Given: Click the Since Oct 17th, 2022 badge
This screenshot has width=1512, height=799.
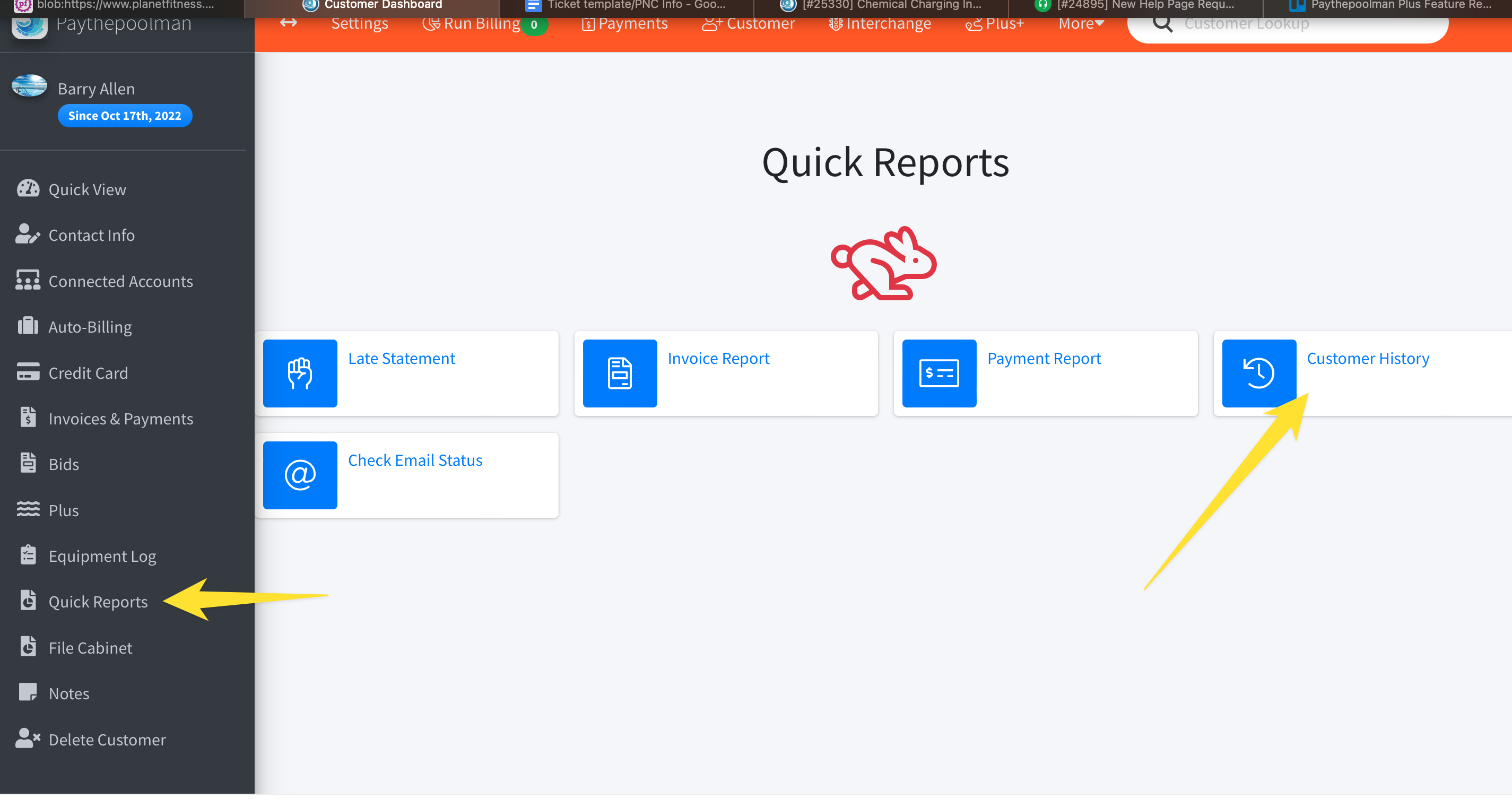Looking at the screenshot, I should 125,116.
